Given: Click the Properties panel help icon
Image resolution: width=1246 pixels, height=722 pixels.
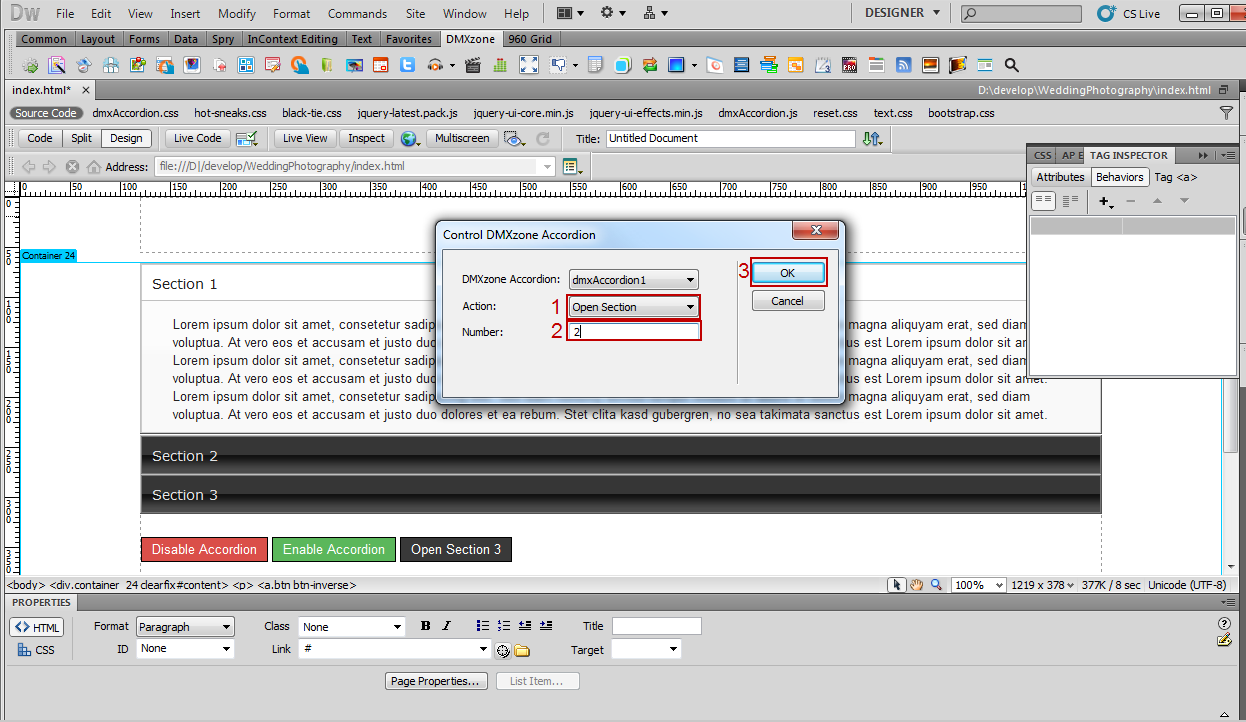Looking at the screenshot, I should point(1225,623).
